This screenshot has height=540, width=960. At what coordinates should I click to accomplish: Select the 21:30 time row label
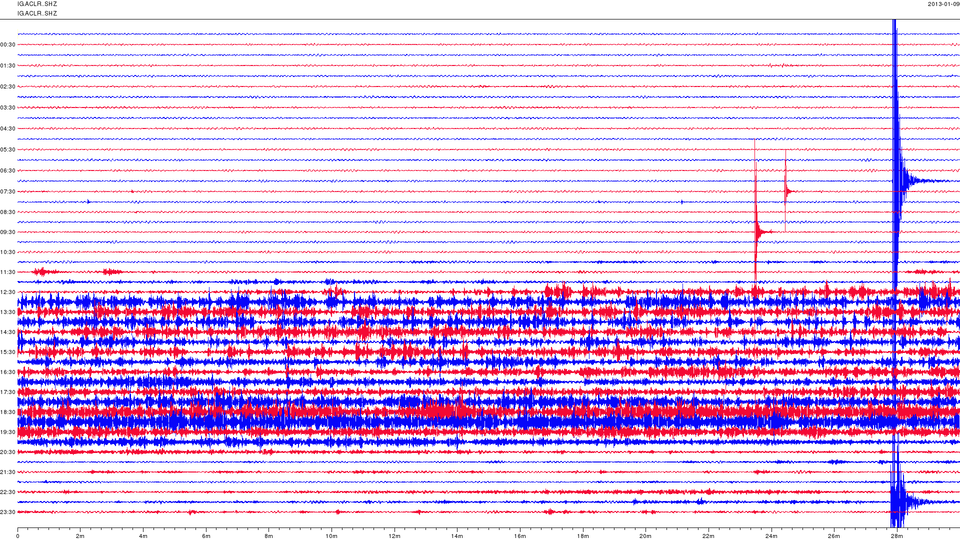coord(7,472)
